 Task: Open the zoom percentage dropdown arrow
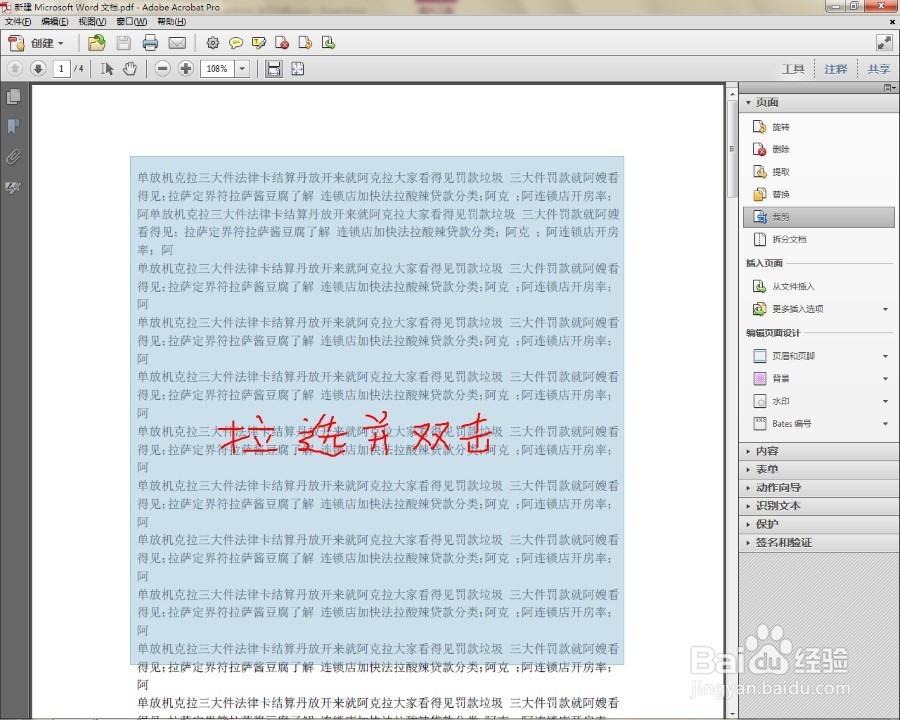pos(242,69)
